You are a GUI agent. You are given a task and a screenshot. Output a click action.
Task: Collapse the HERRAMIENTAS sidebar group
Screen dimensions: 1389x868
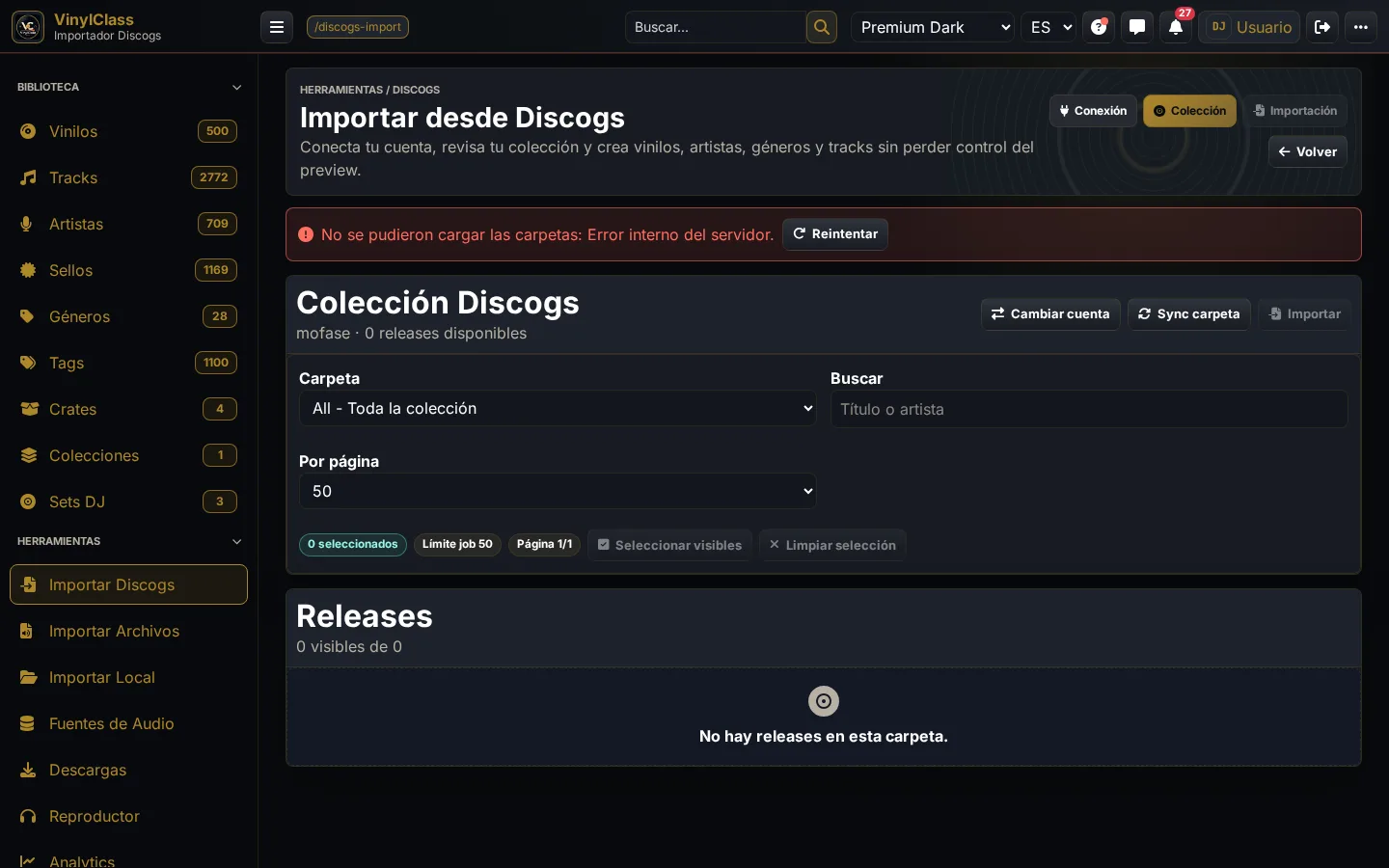[128, 541]
